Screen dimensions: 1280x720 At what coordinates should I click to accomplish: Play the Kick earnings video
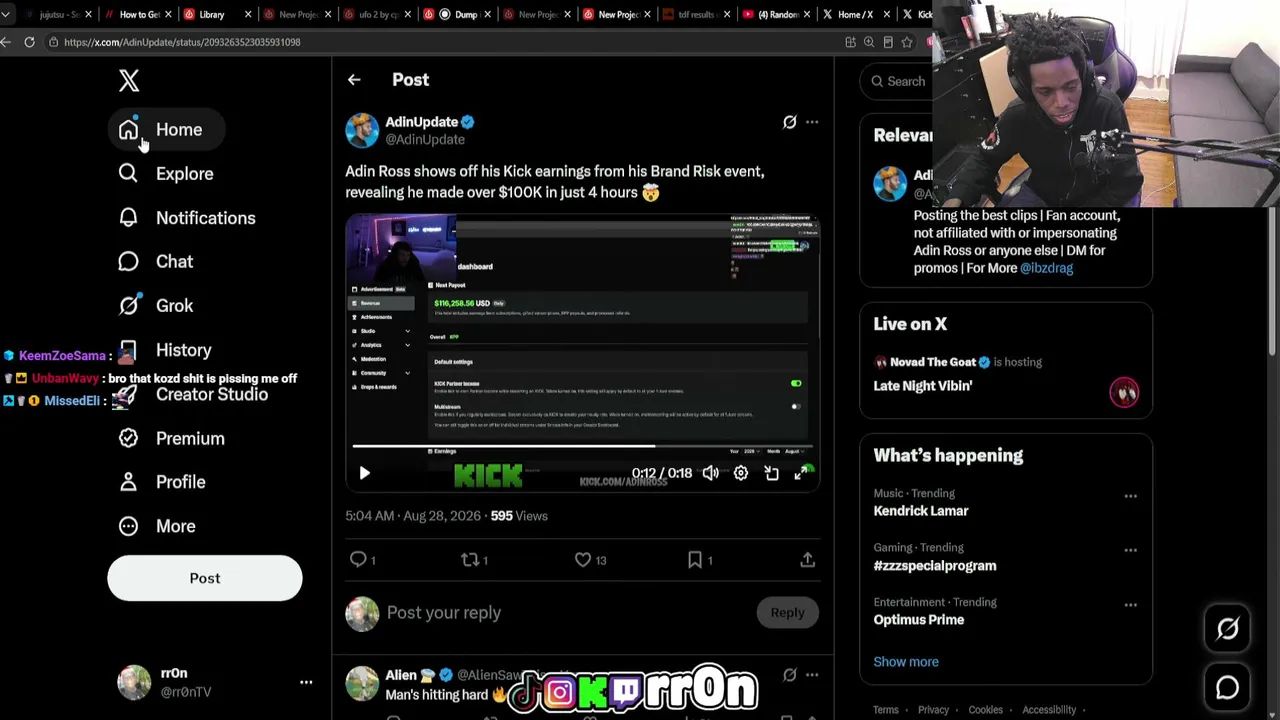(364, 473)
